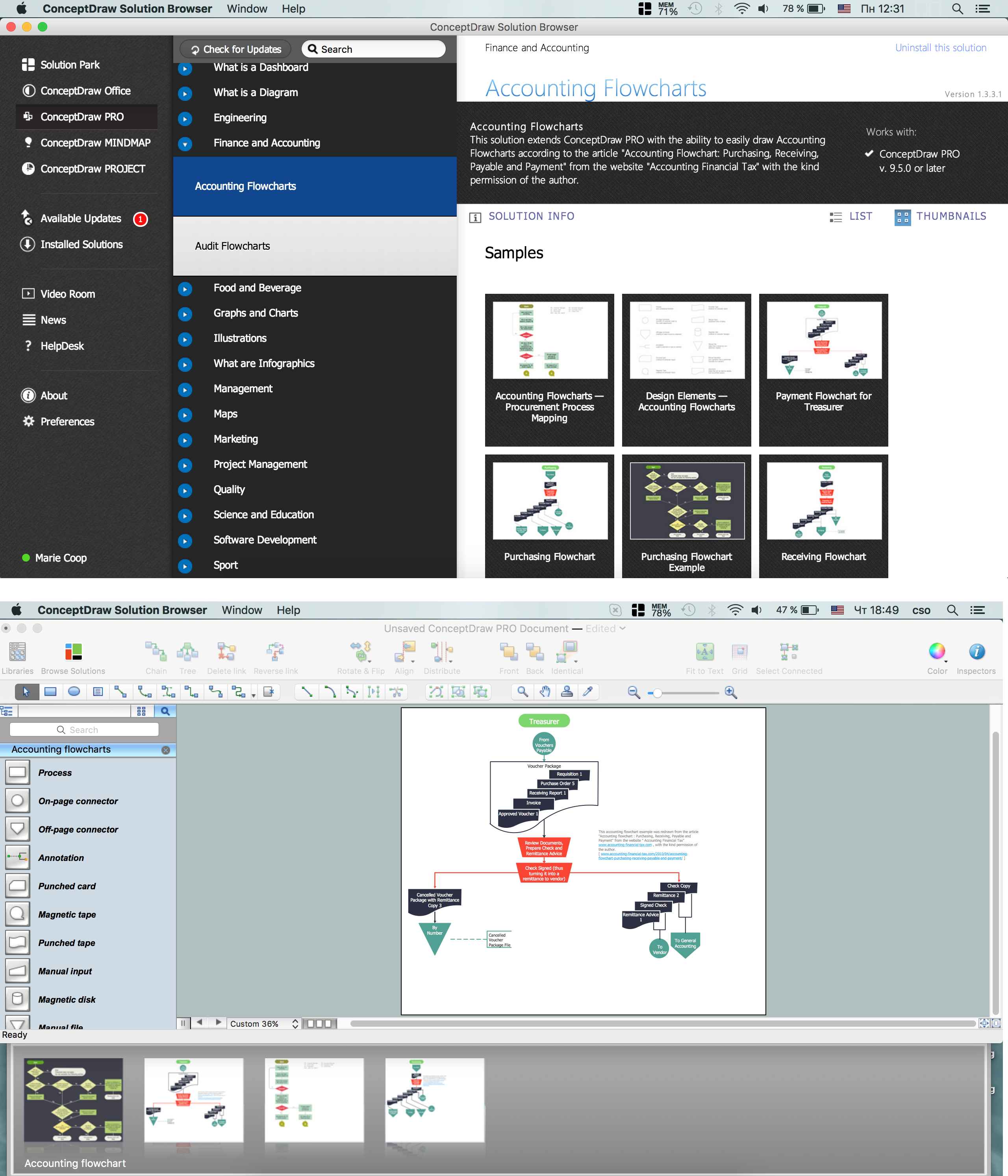The height and width of the screenshot is (1176, 1008).
Task: Select the arc draw tool
Action: click(329, 692)
